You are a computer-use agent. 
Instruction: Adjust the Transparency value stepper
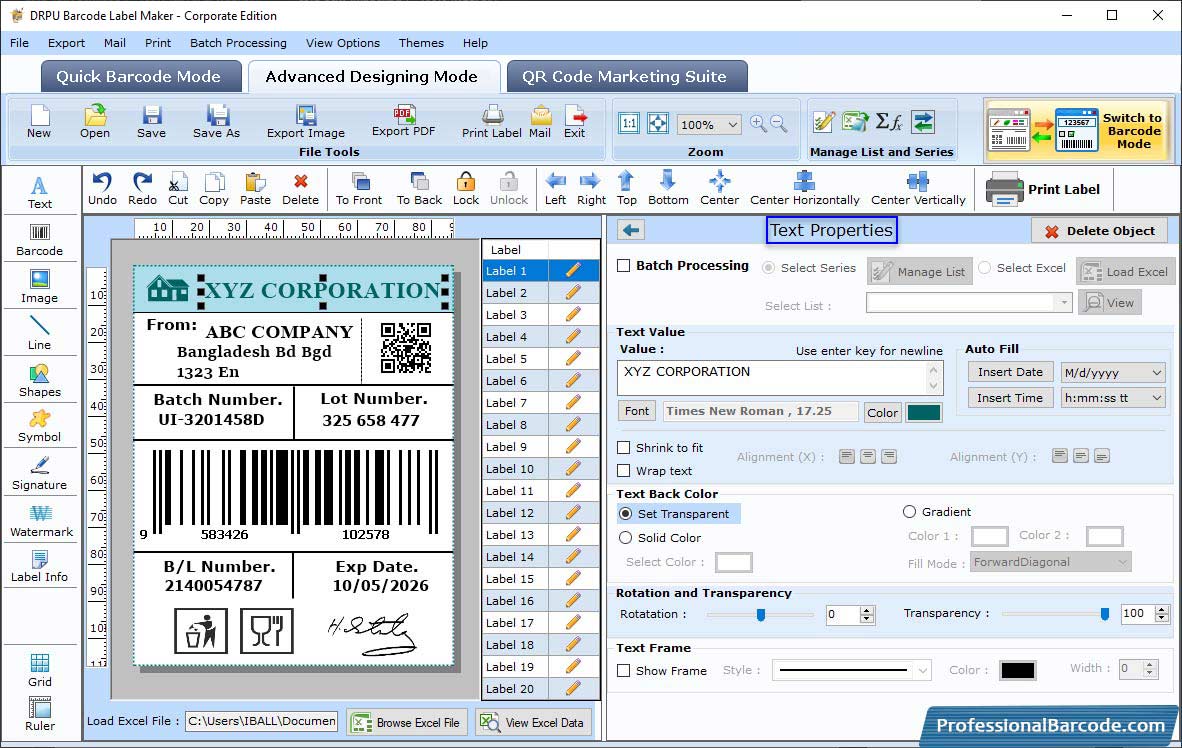(x=1162, y=614)
